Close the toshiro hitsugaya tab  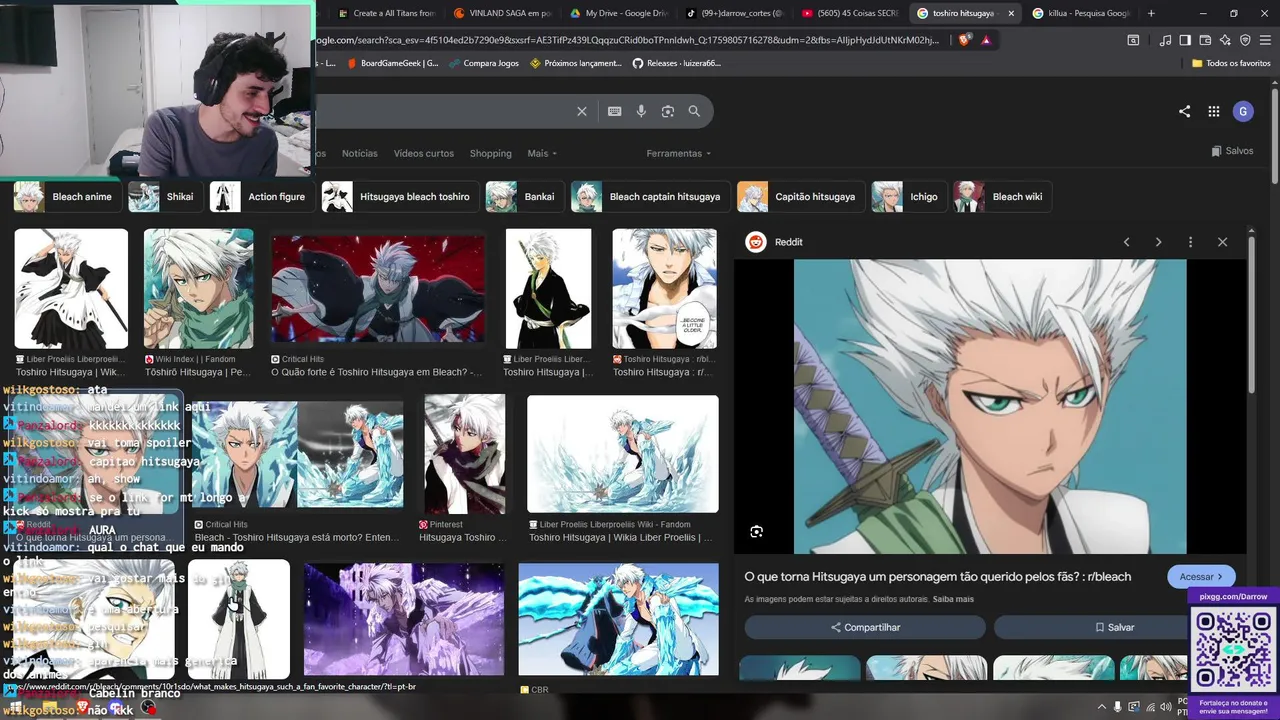pos(1011,13)
